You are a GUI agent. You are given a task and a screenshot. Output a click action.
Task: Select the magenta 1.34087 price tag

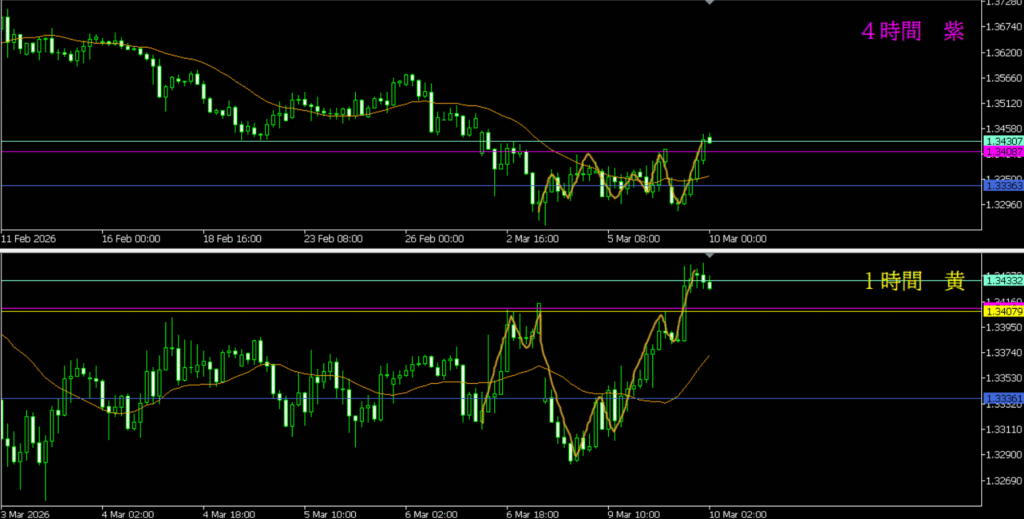coord(1003,152)
